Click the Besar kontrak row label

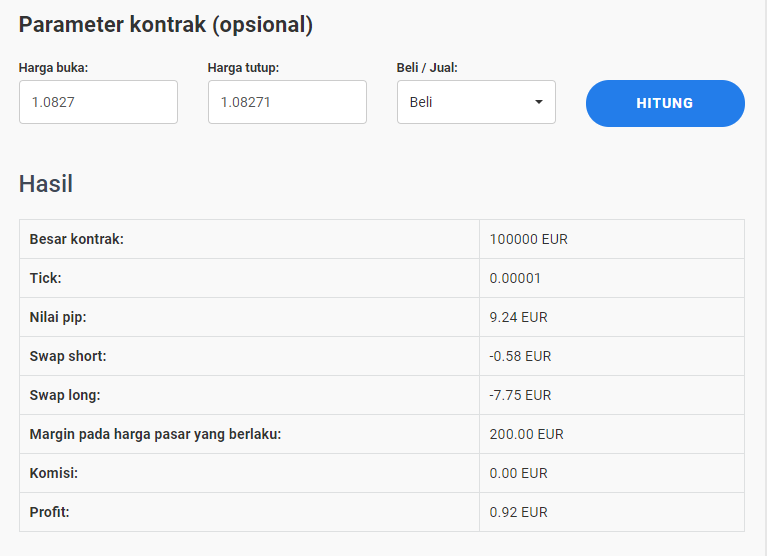(x=77, y=239)
